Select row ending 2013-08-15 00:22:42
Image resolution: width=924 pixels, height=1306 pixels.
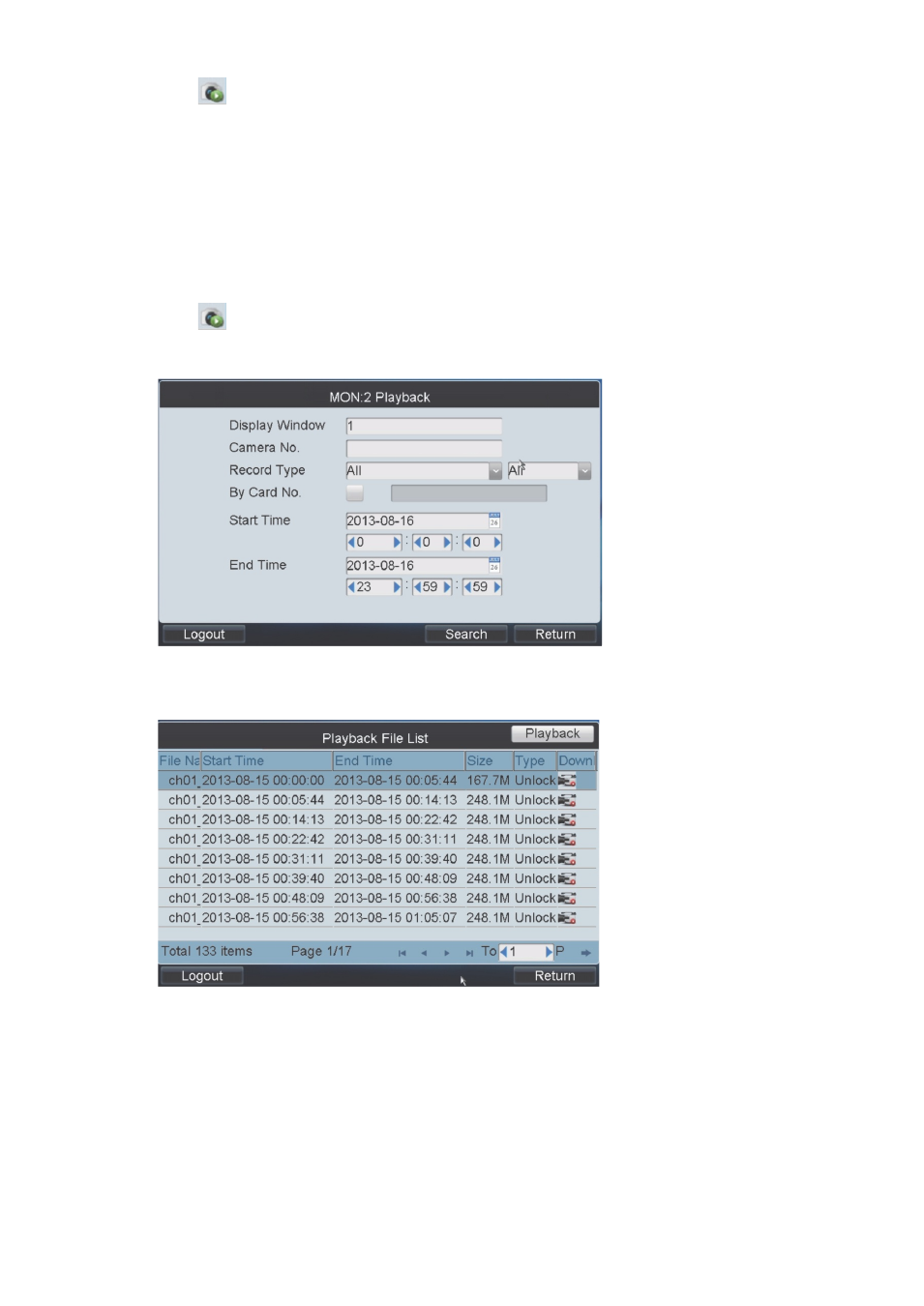377,819
